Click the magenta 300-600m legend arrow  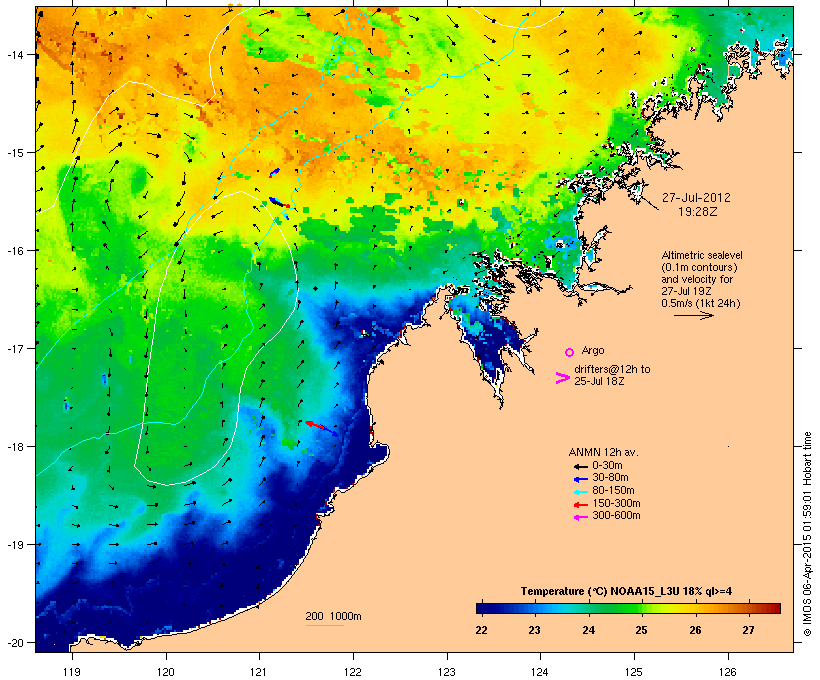pyautogui.click(x=580, y=517)
